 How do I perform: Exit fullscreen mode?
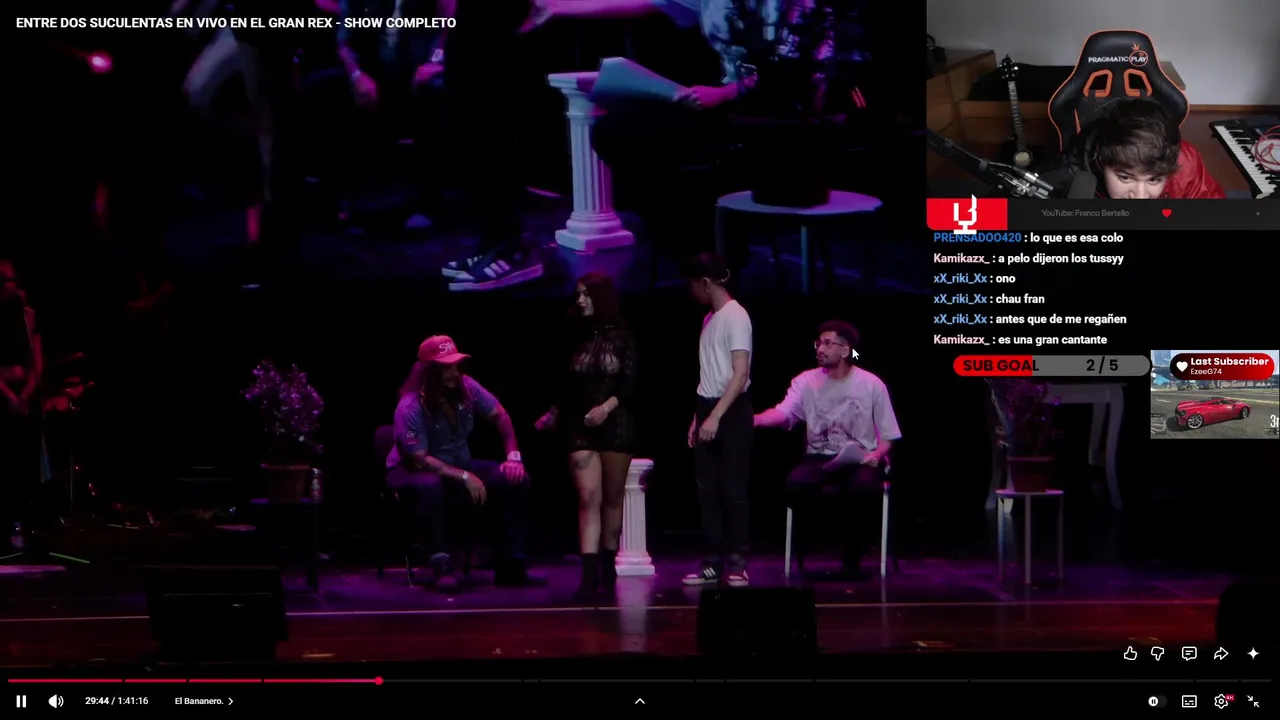click(x=1253, y=701)
